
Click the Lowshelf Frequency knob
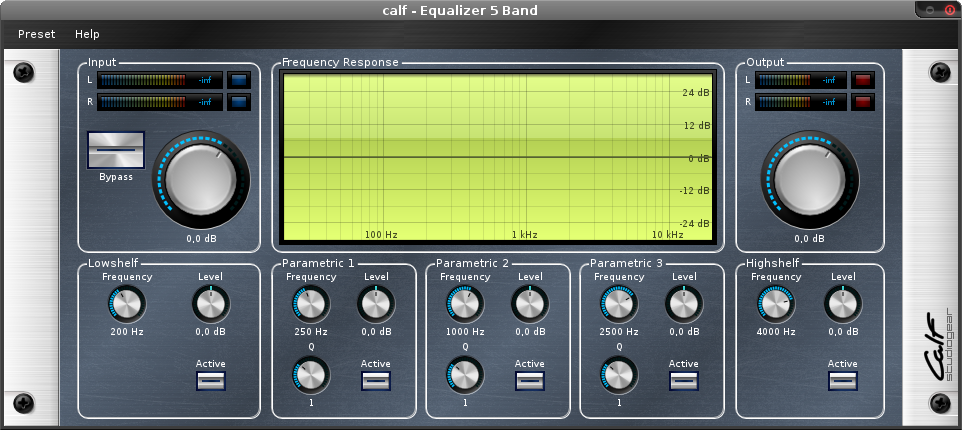[x=127, y=304]
